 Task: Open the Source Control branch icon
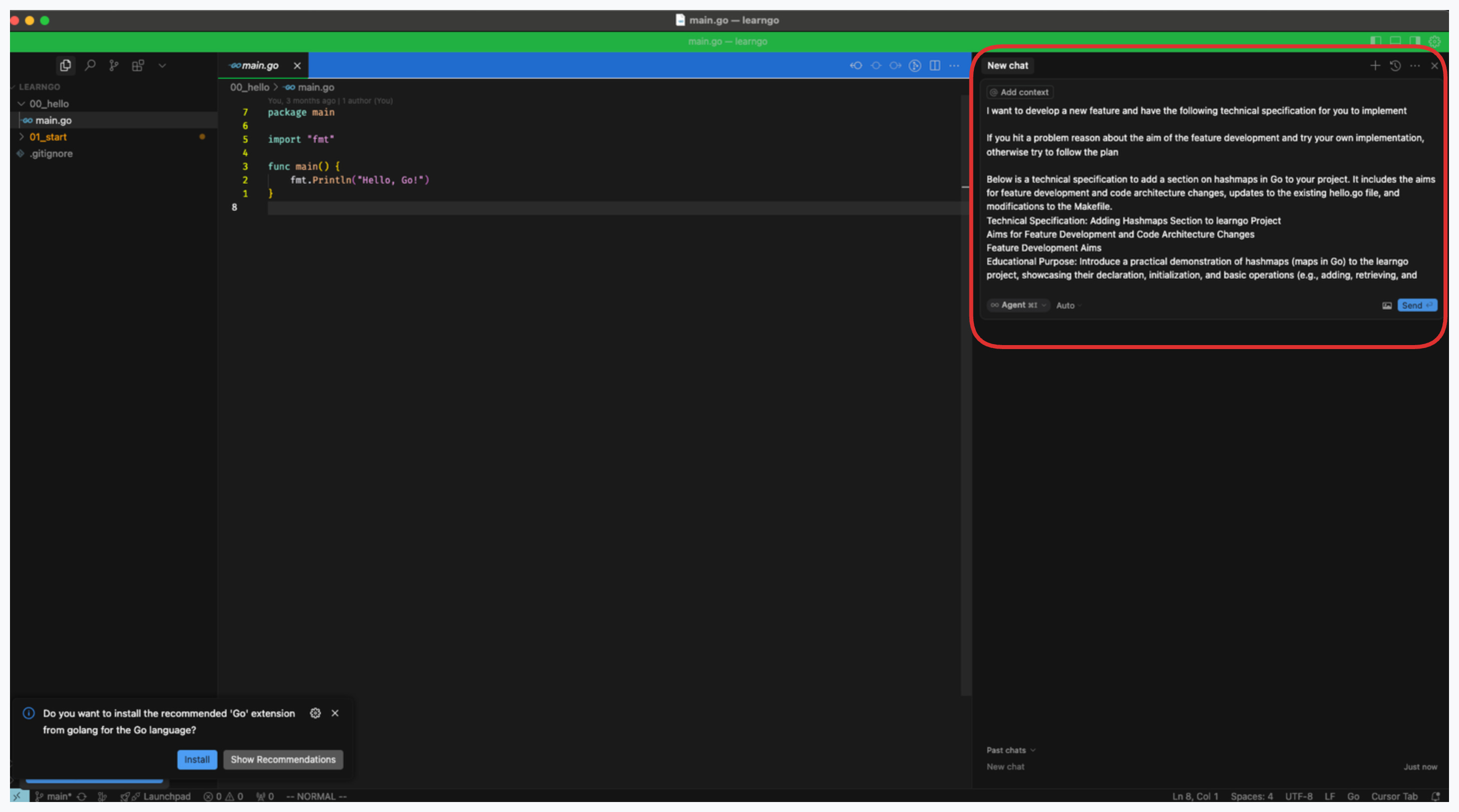coord(114,66)
